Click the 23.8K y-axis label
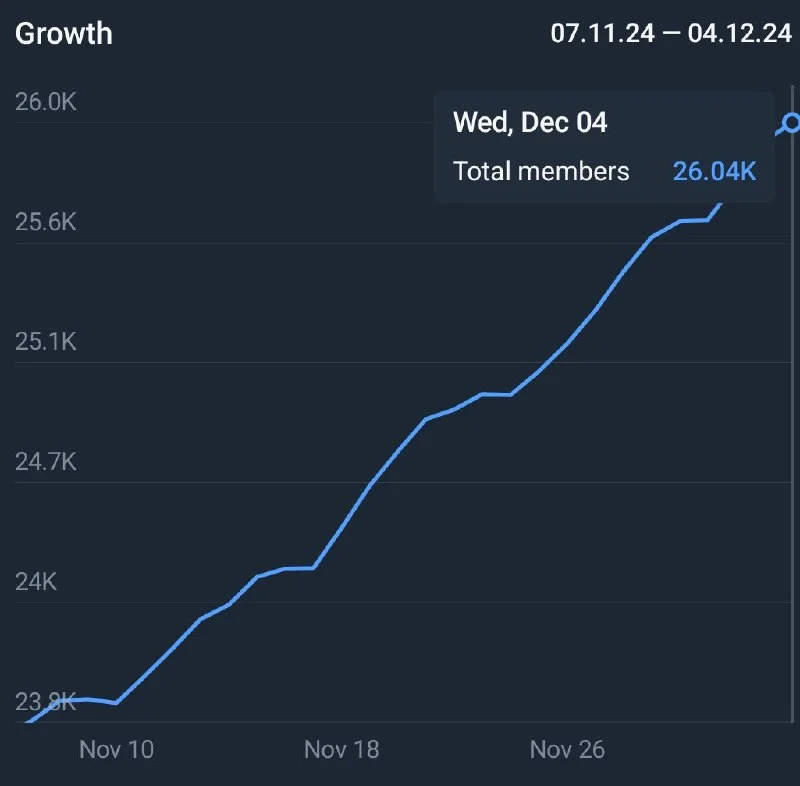 [46, 701]
